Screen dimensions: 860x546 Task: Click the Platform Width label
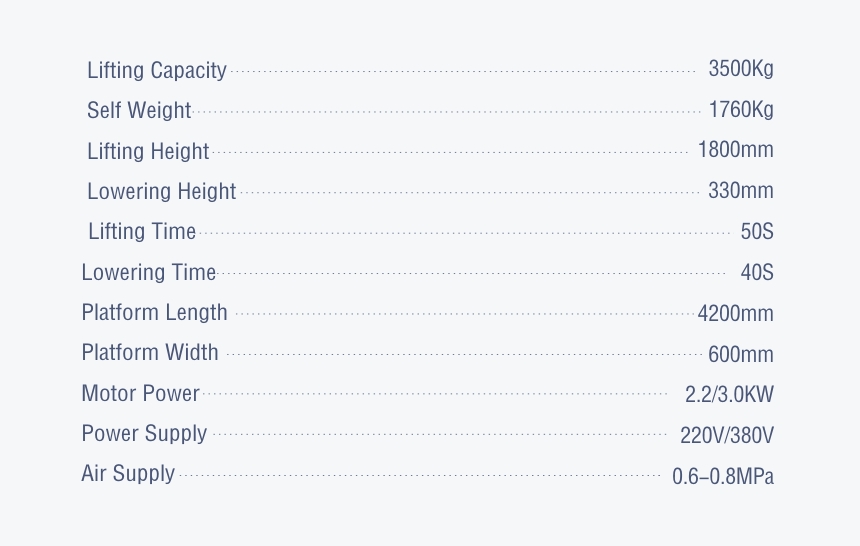pyautogui.click(x=150, y=352)
